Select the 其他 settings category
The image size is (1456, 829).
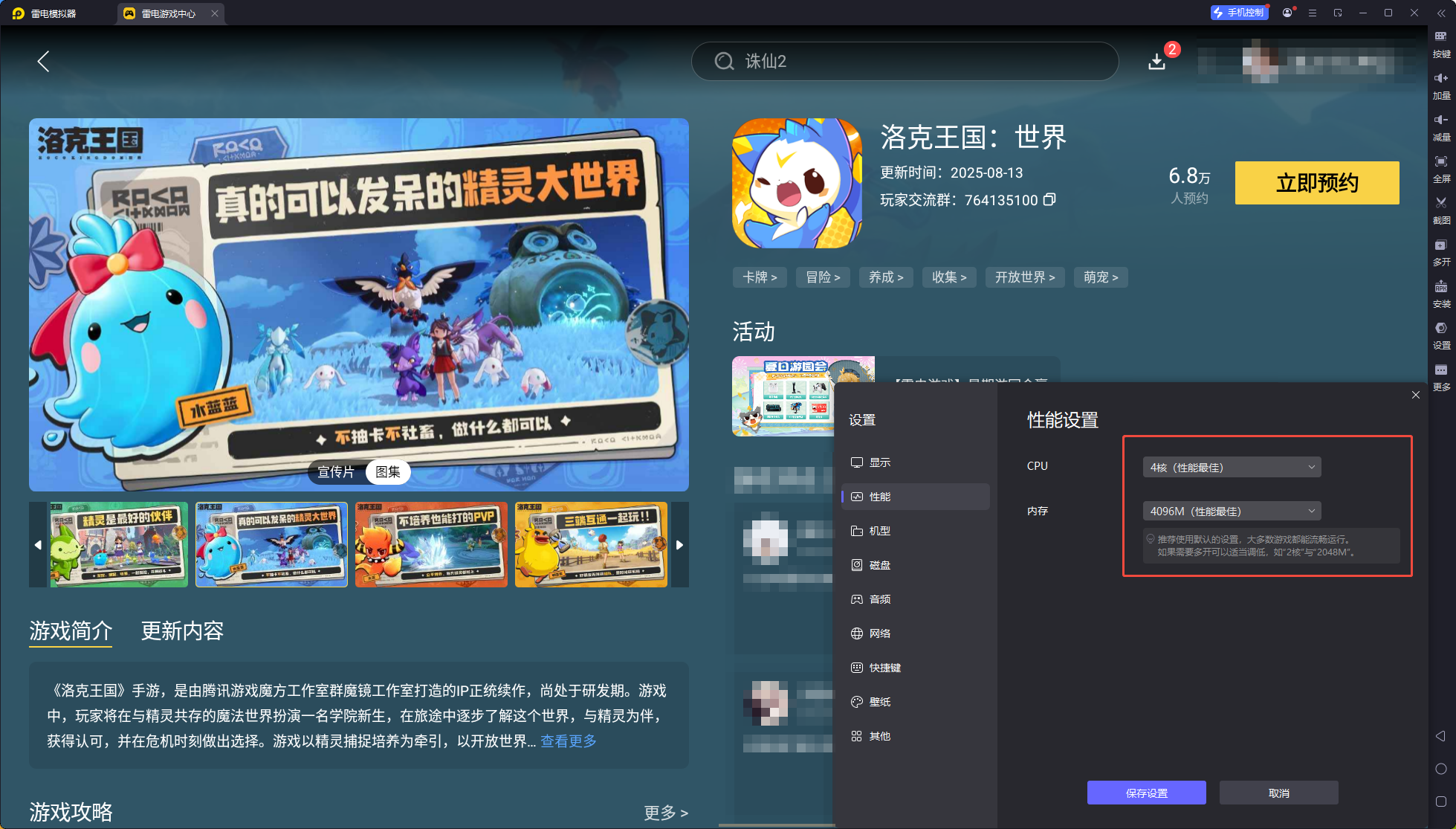click(915, 736)
